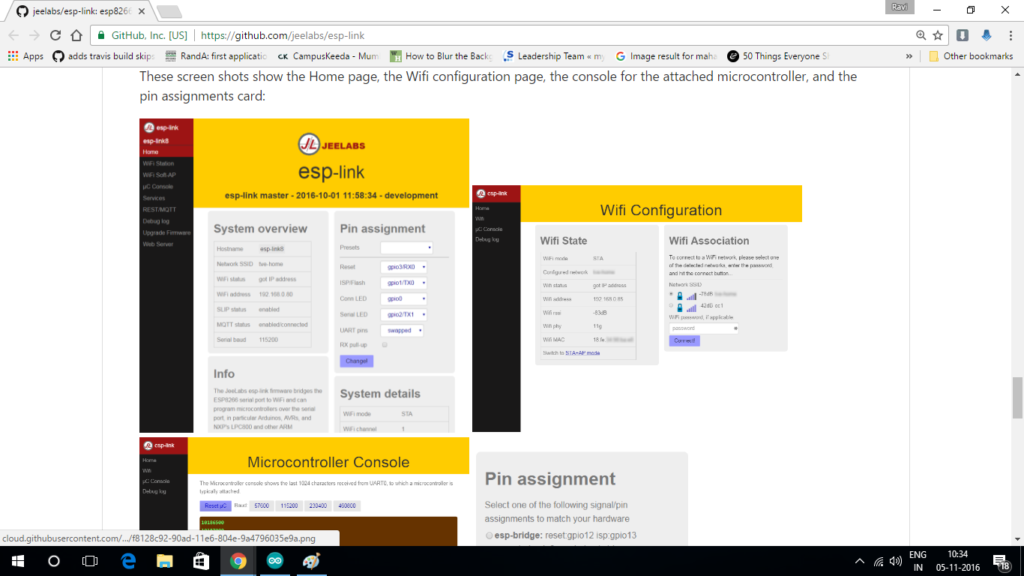Open the Paint taskbar icon
Image resolution: width=1024 pixels, height=576 pixels.
click(x=312, y=561)
